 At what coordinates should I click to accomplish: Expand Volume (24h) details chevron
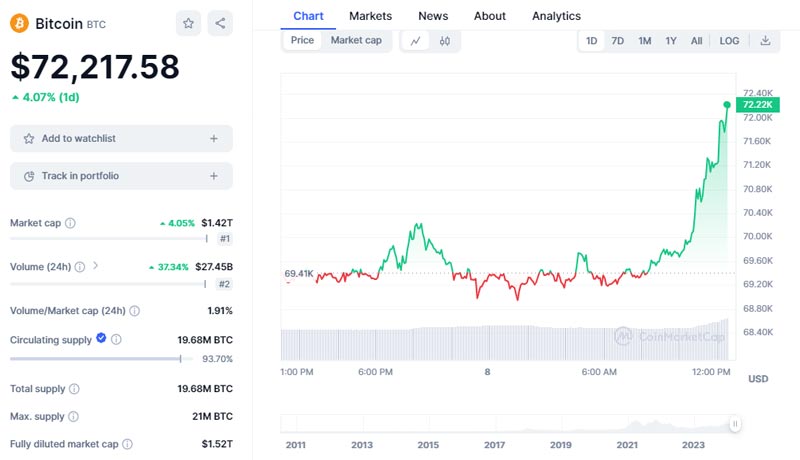[95, 266]
